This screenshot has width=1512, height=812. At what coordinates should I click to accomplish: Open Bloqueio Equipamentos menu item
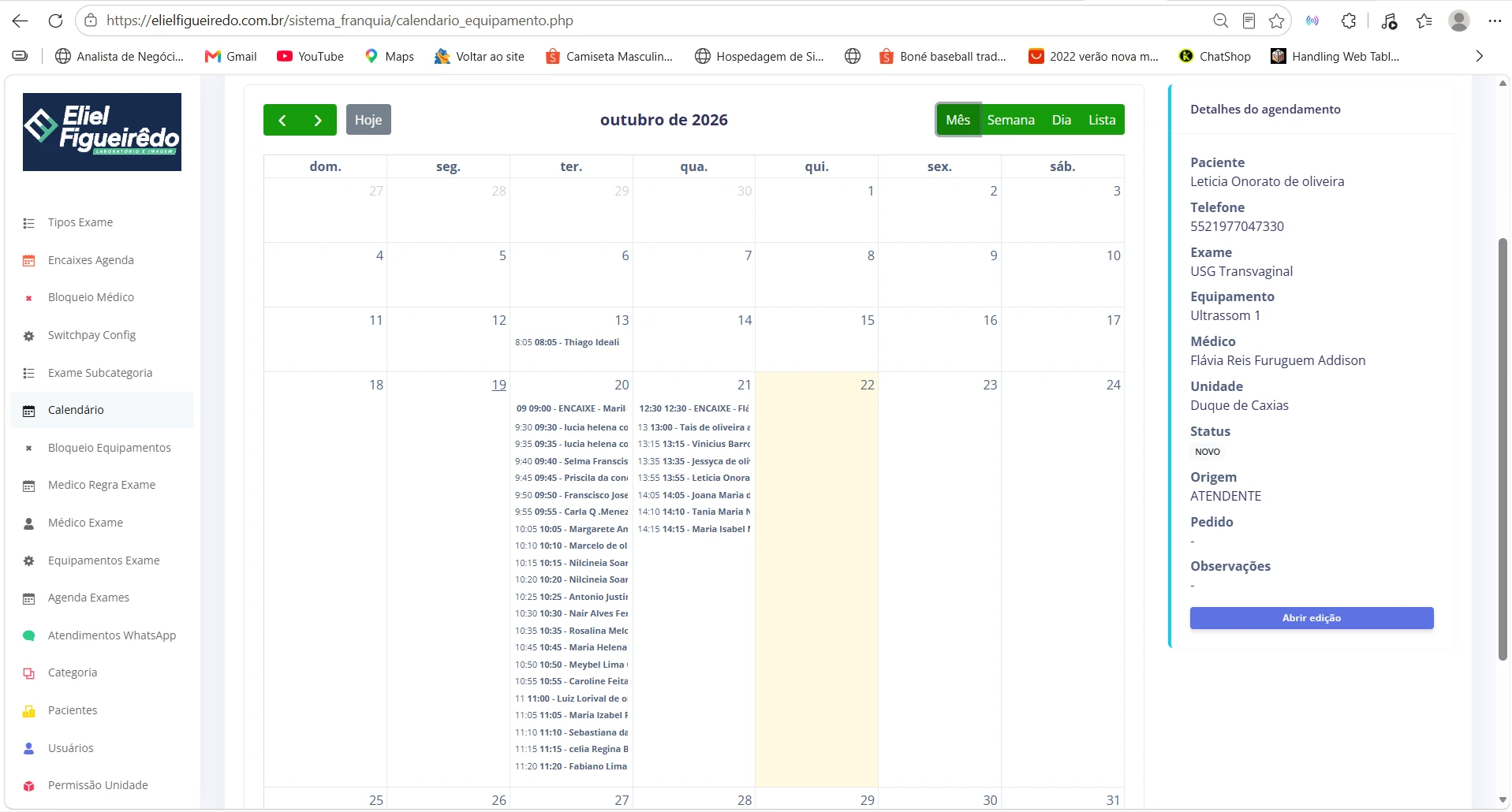(103, 448)
